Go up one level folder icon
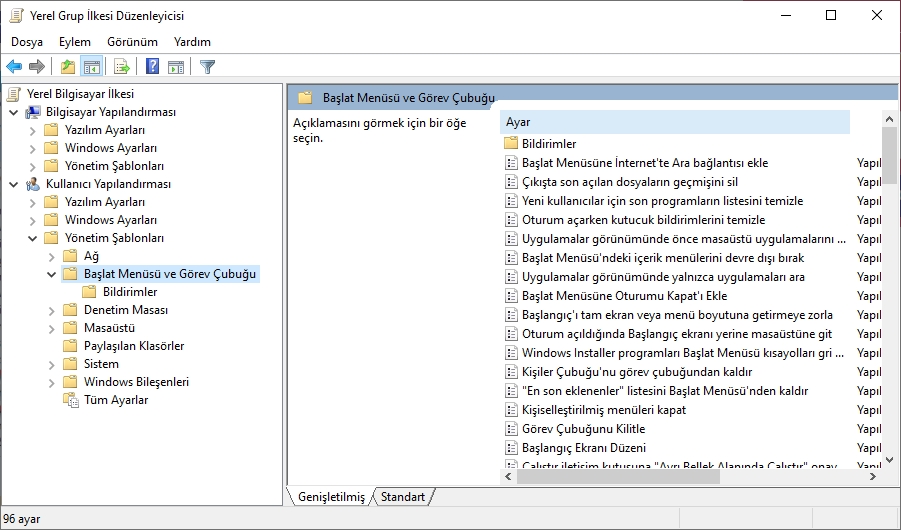Image resolution: width=901 pixels, height=530 pixels. [x=68, y=67]
